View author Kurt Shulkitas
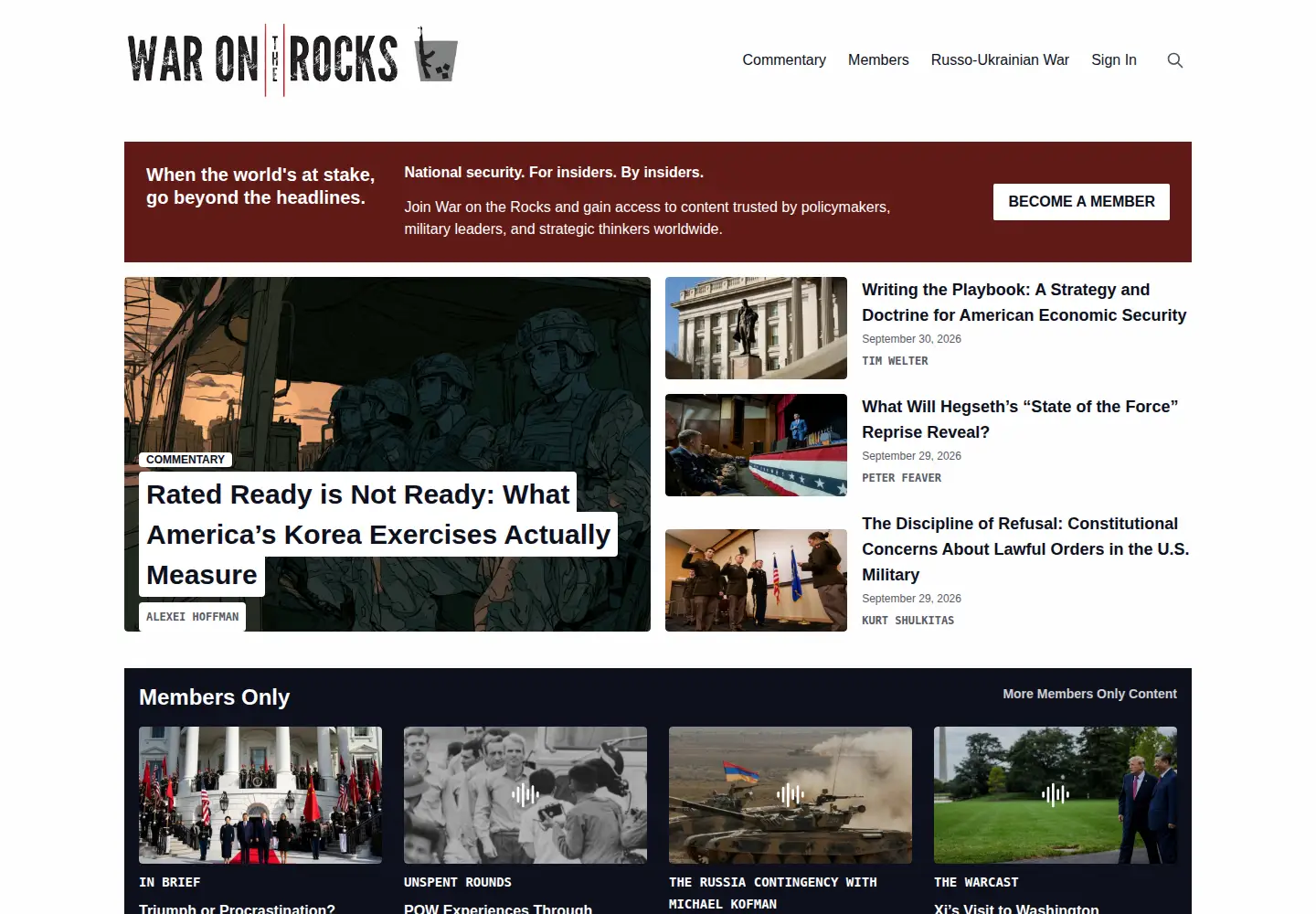This screenshot has height=914, width=1316. 907,621
